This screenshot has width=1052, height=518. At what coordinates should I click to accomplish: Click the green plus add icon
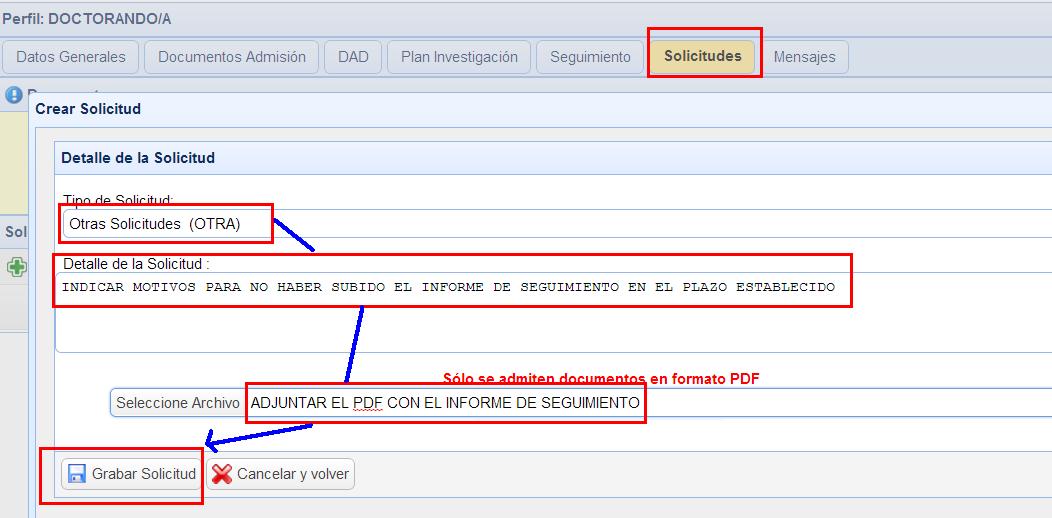coord(16,267)
